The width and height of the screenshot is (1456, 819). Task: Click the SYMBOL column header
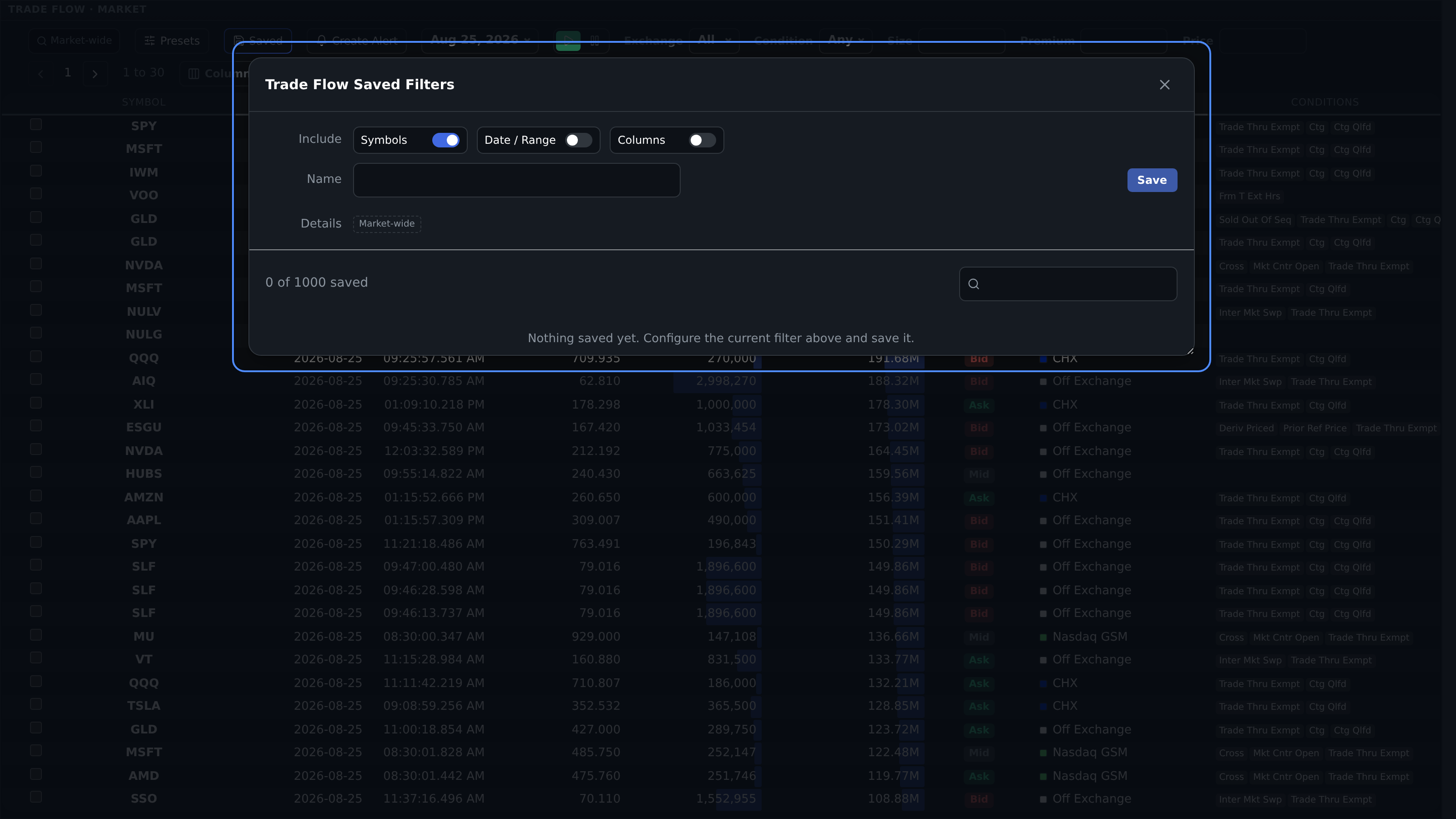coord(144,102)
